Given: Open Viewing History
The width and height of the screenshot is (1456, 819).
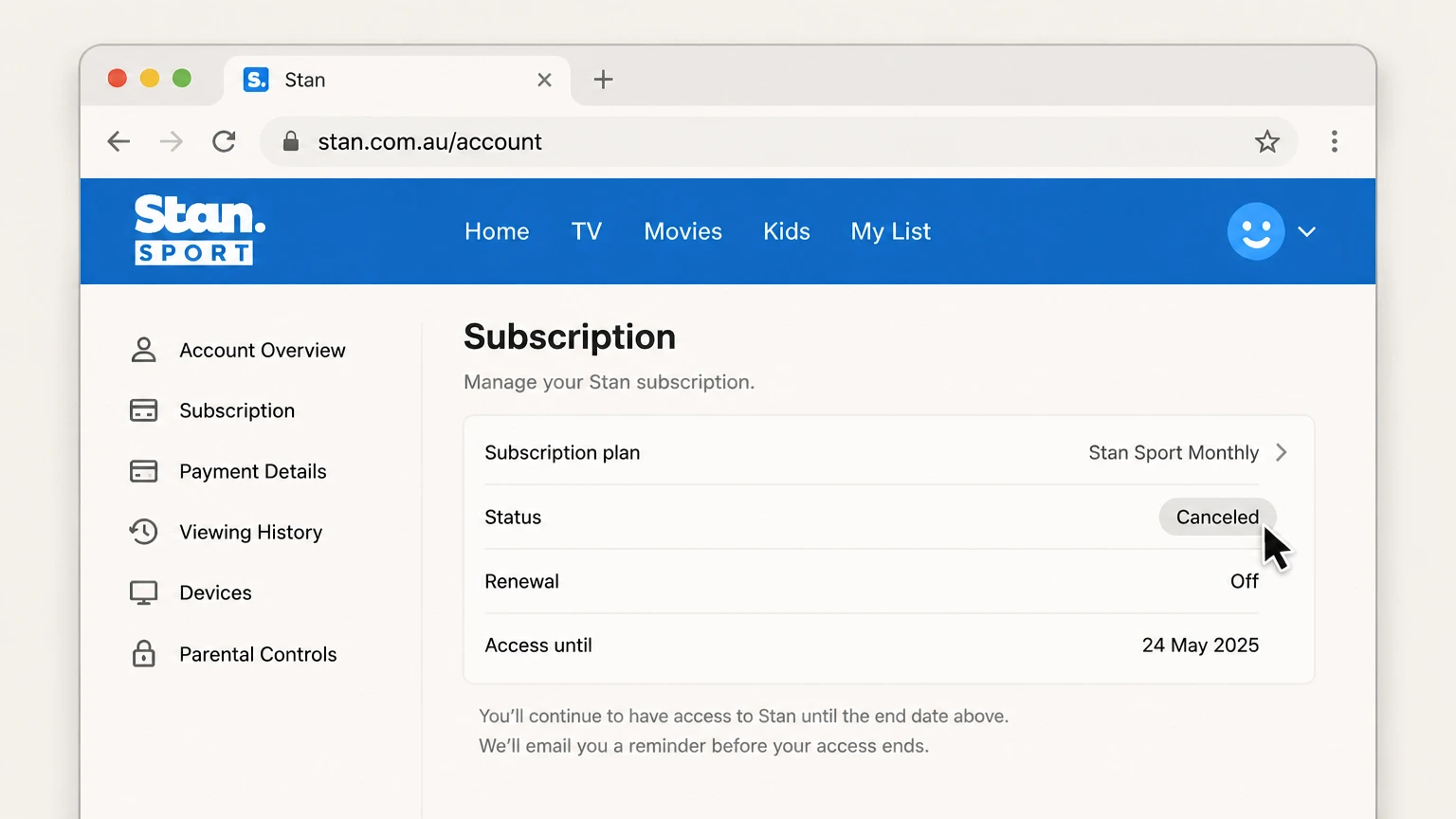Looking at the screenshot, I should coord(251,532).
